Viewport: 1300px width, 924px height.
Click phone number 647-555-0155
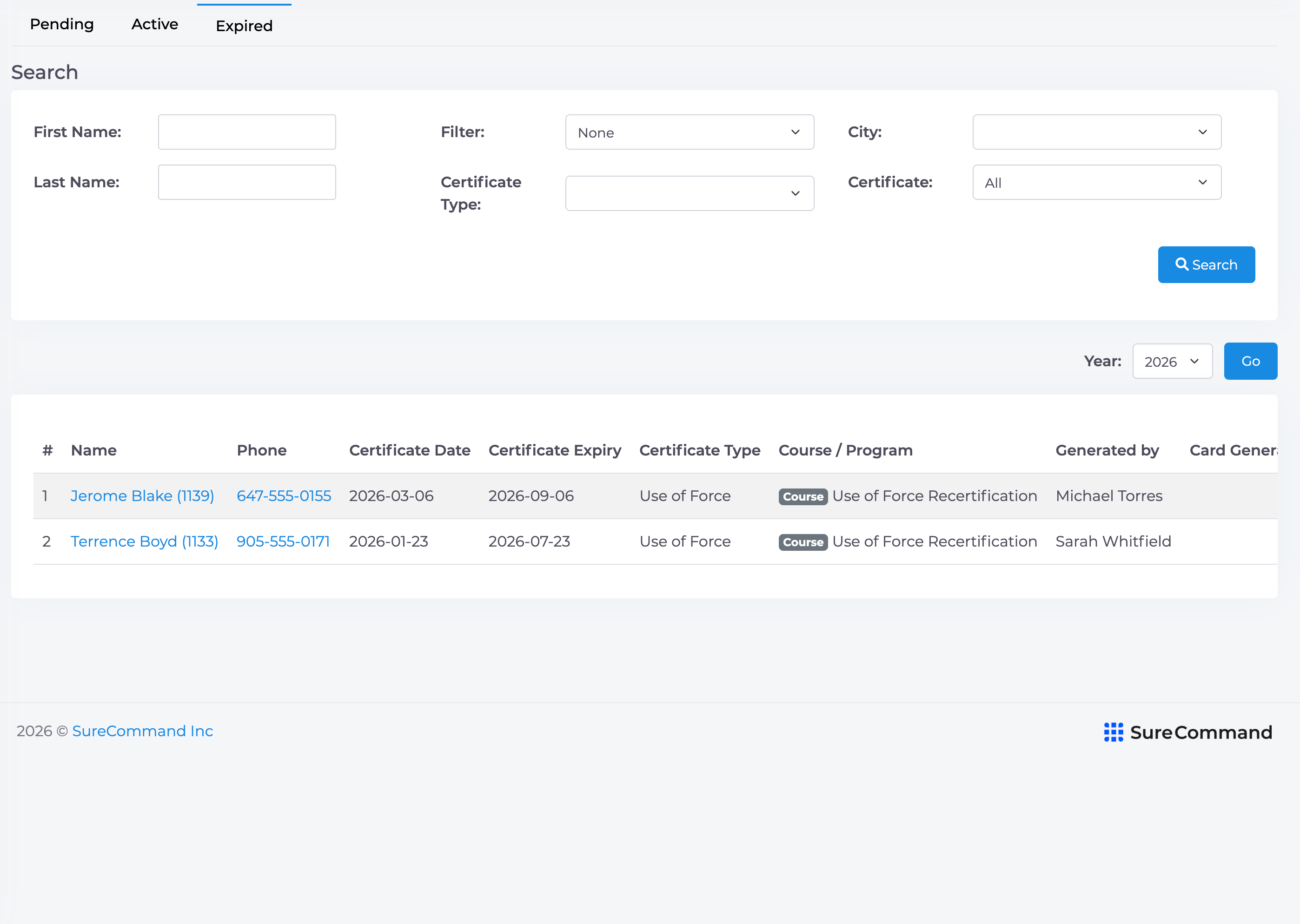click(x=284, y=496)
